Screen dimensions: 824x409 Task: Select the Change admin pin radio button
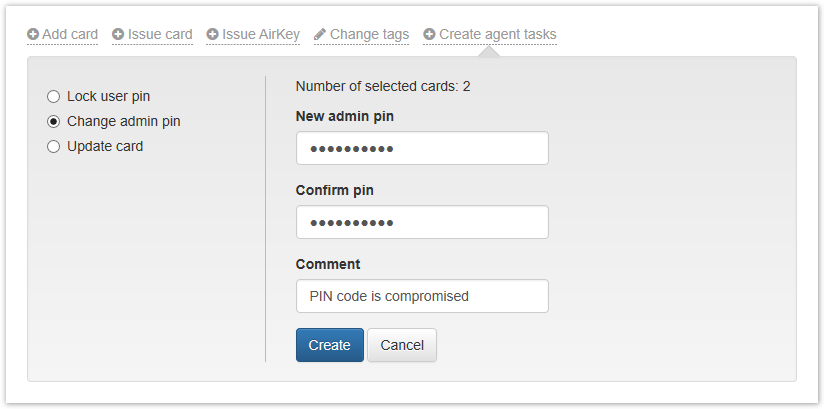54,121
